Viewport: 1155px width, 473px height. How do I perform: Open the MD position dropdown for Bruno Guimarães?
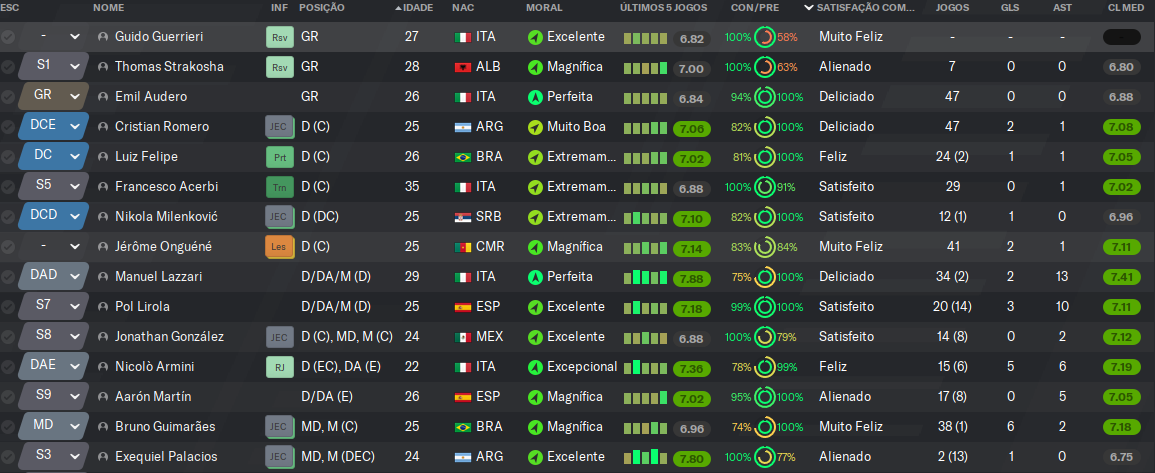point(74,427)
